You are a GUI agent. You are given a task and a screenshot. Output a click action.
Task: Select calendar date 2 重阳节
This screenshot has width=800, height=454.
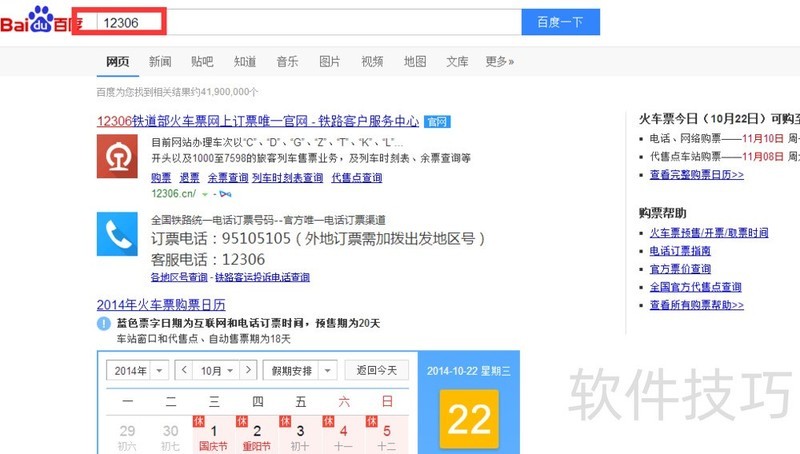coord(257,436)
